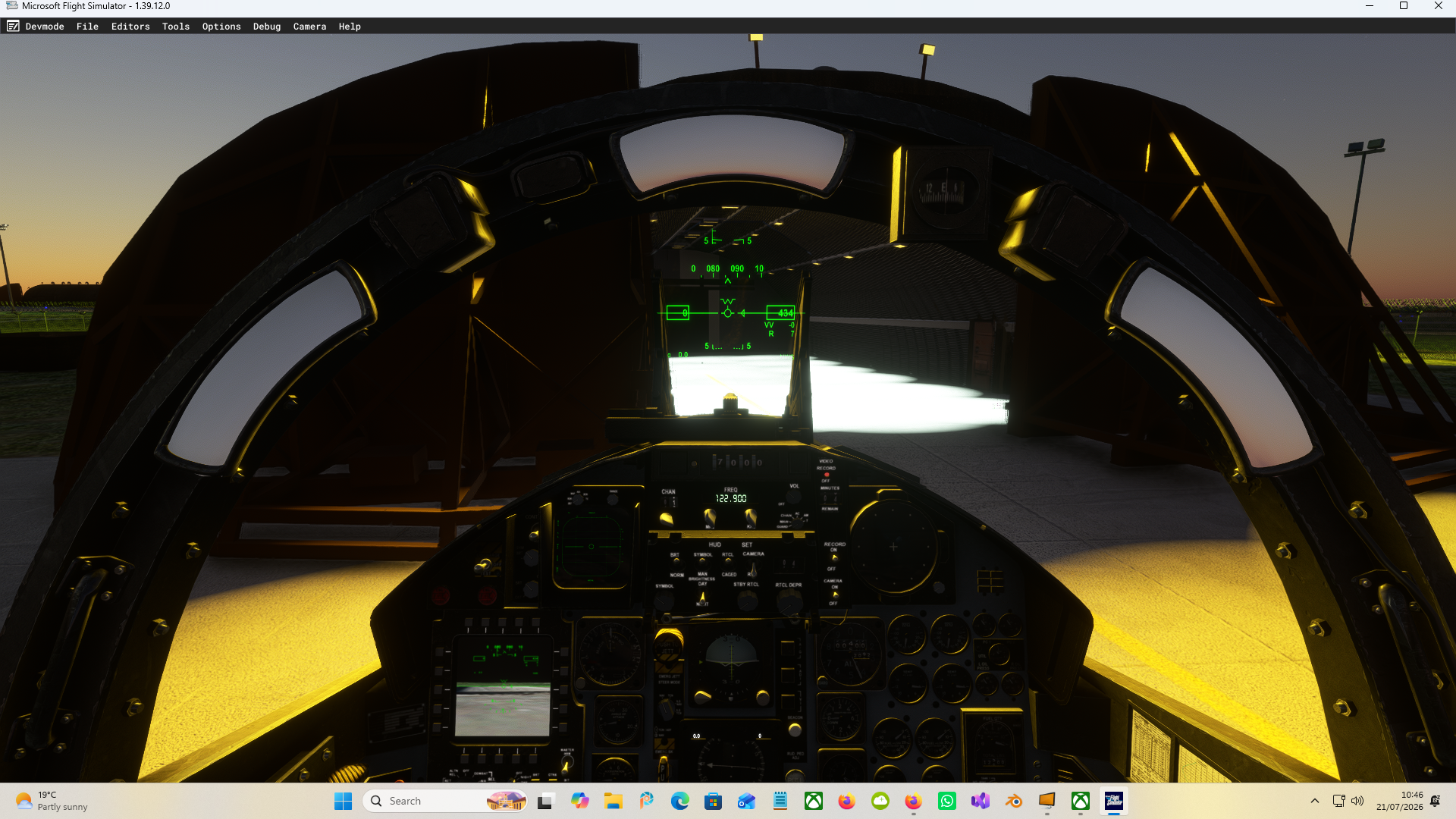Image resolution: width=1456 pixels, height=819 pixels.
Task: Open WhatsApp from the taskbar
Action: click(x=947, y=801)
